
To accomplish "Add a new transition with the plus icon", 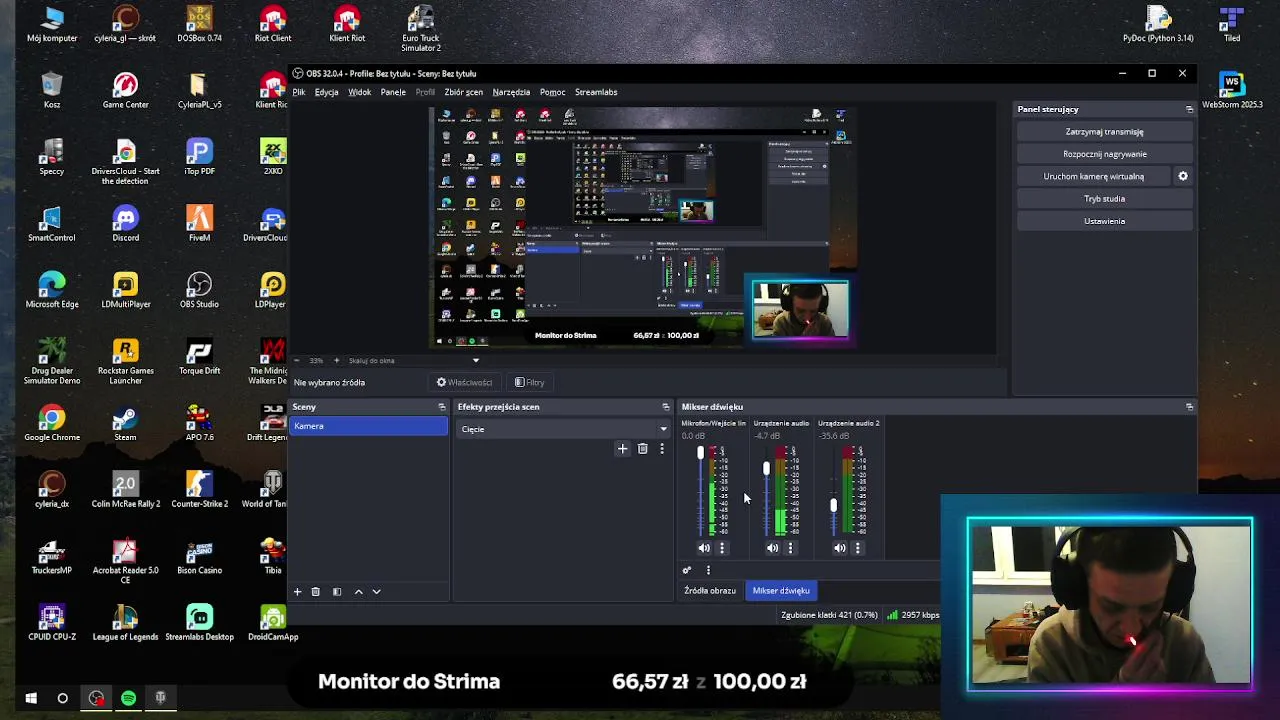I will 622,449.
